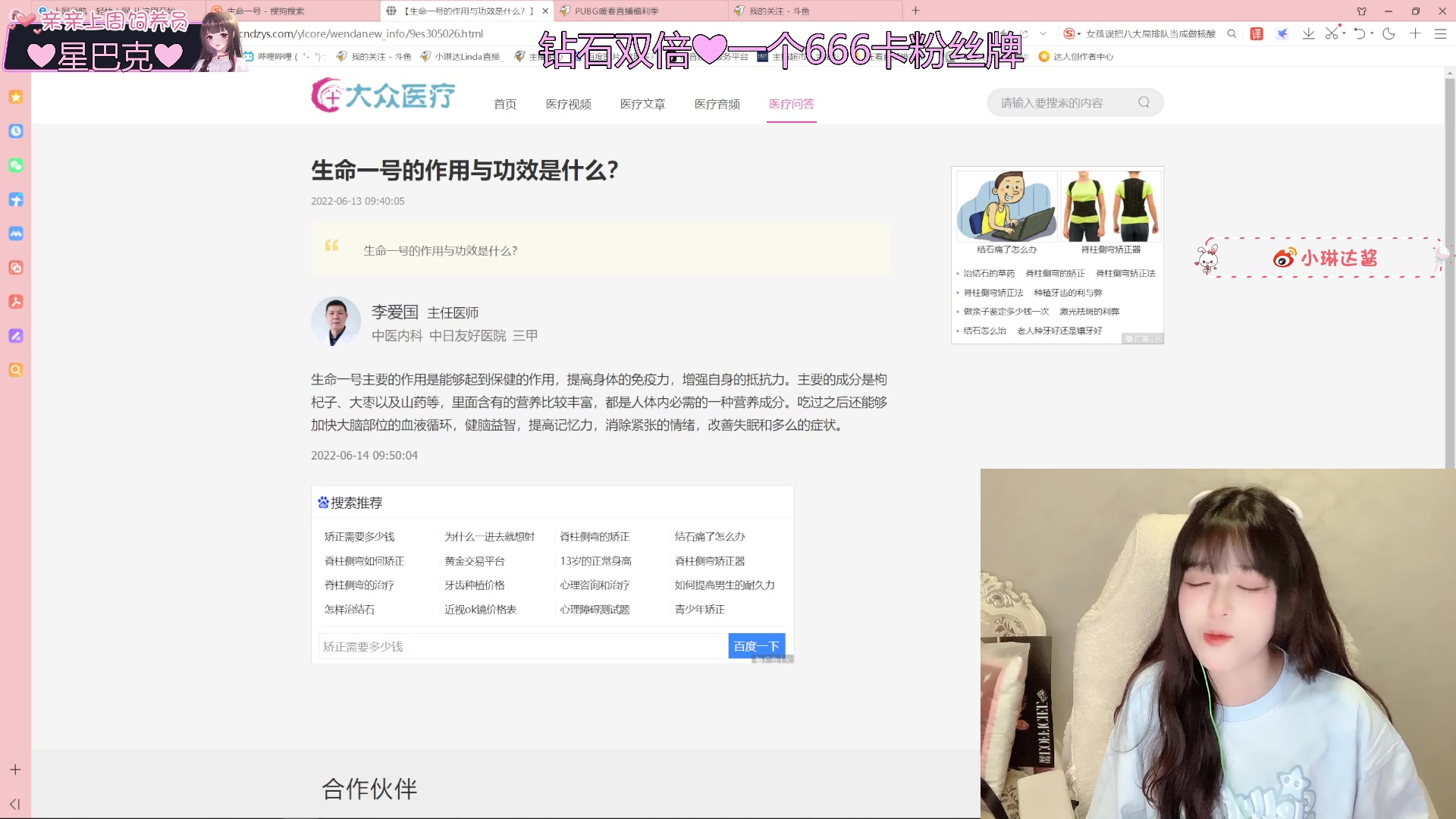Click the magnifier in browser search box
Image resolution: width=1456 pixels, height=819 pixels.
pyautogui.click(x=1232, y=33)
